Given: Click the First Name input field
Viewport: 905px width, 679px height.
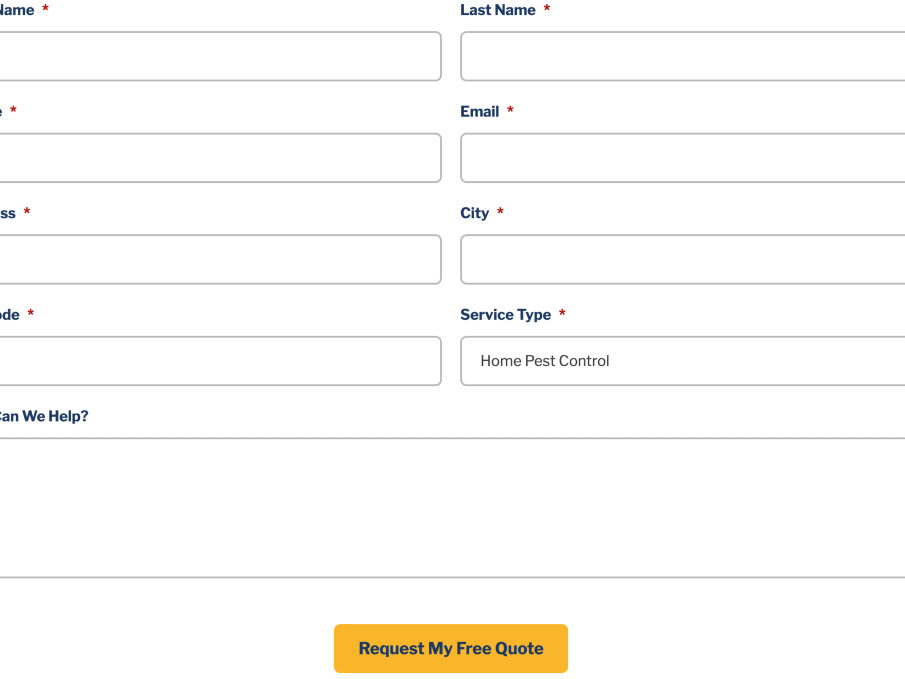Looking at the screenshot, I should 220,56.
